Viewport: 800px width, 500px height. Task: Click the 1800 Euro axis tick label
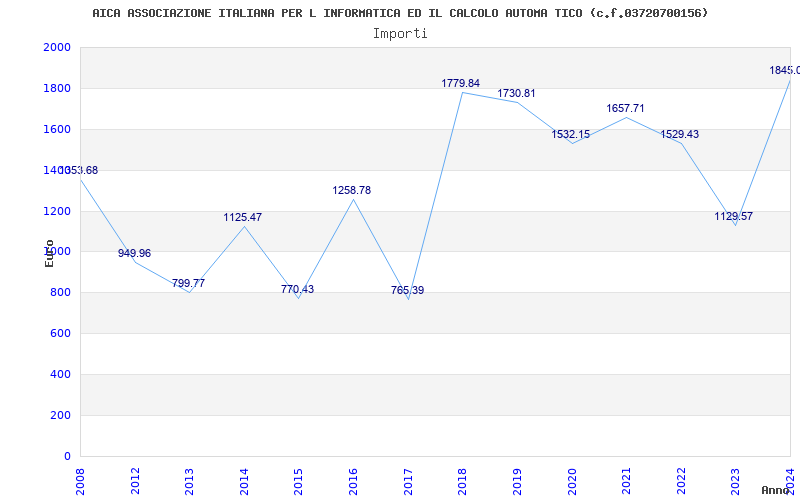pyautogui.click(x=57, y=88)
